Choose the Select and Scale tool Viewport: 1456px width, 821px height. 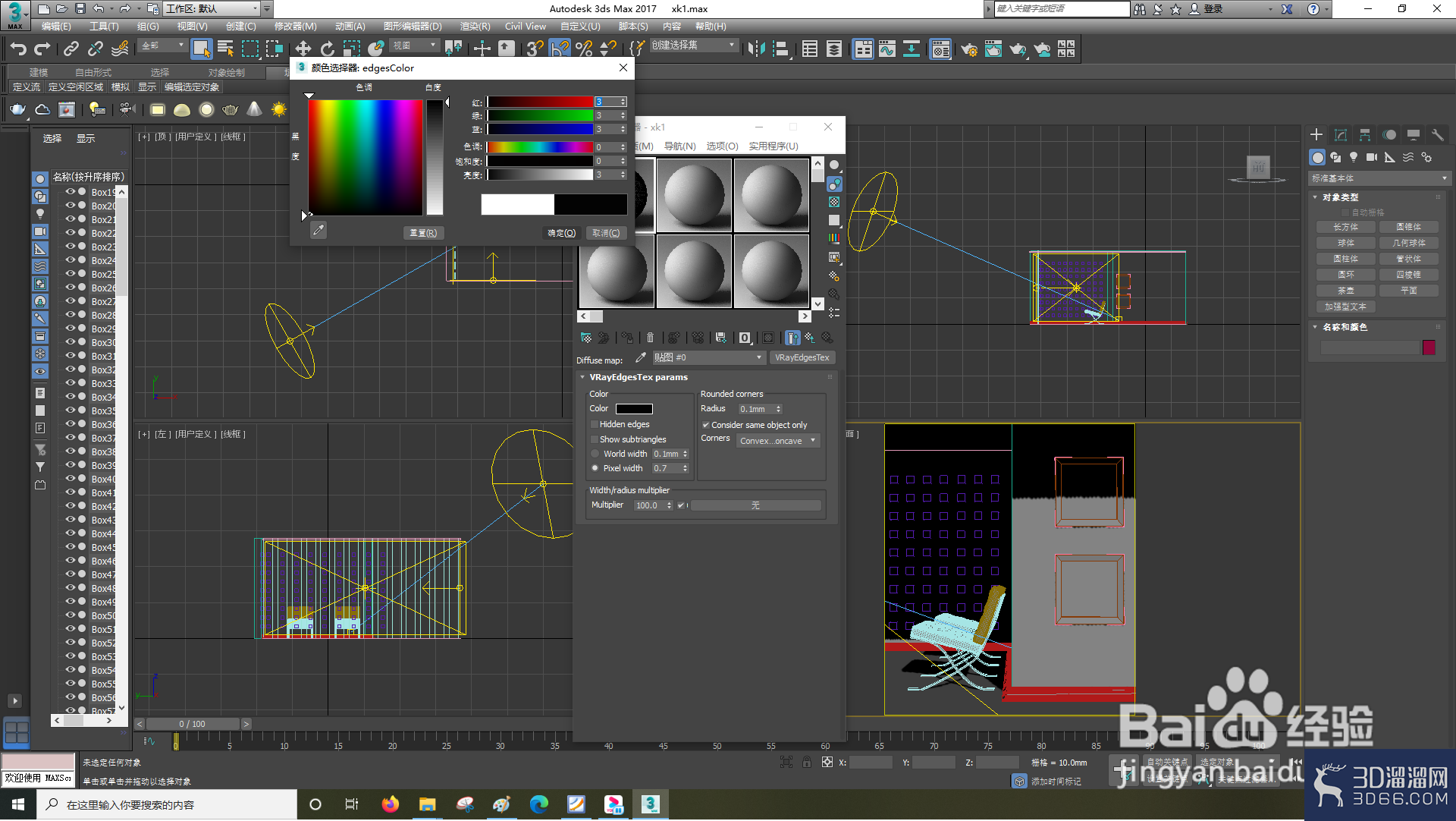pos(351,49)
